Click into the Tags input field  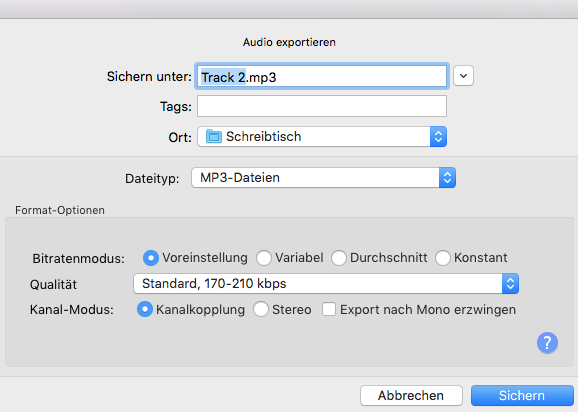[322, 106]
